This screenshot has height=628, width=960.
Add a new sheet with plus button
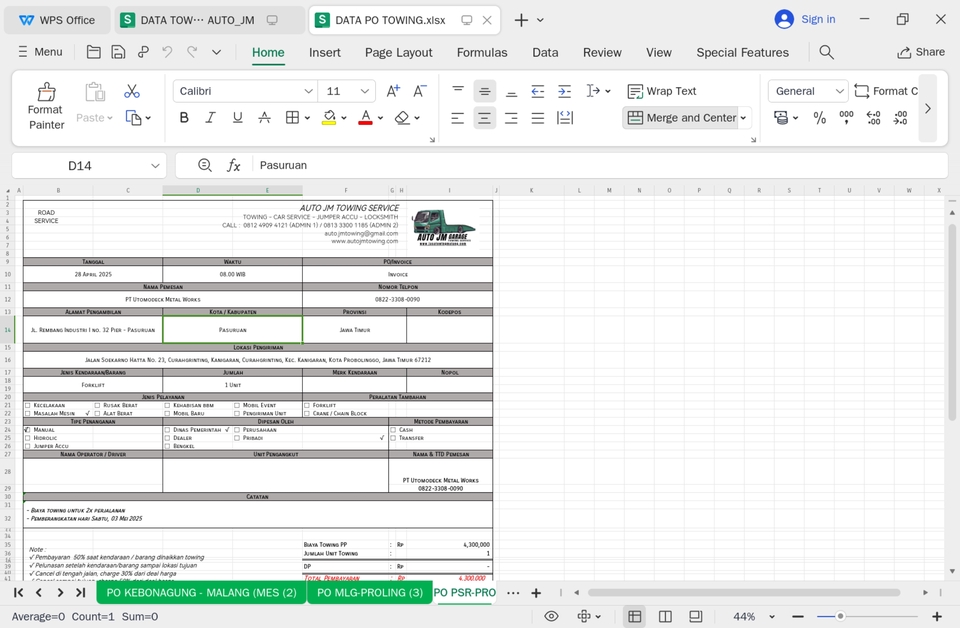[536, 592]
